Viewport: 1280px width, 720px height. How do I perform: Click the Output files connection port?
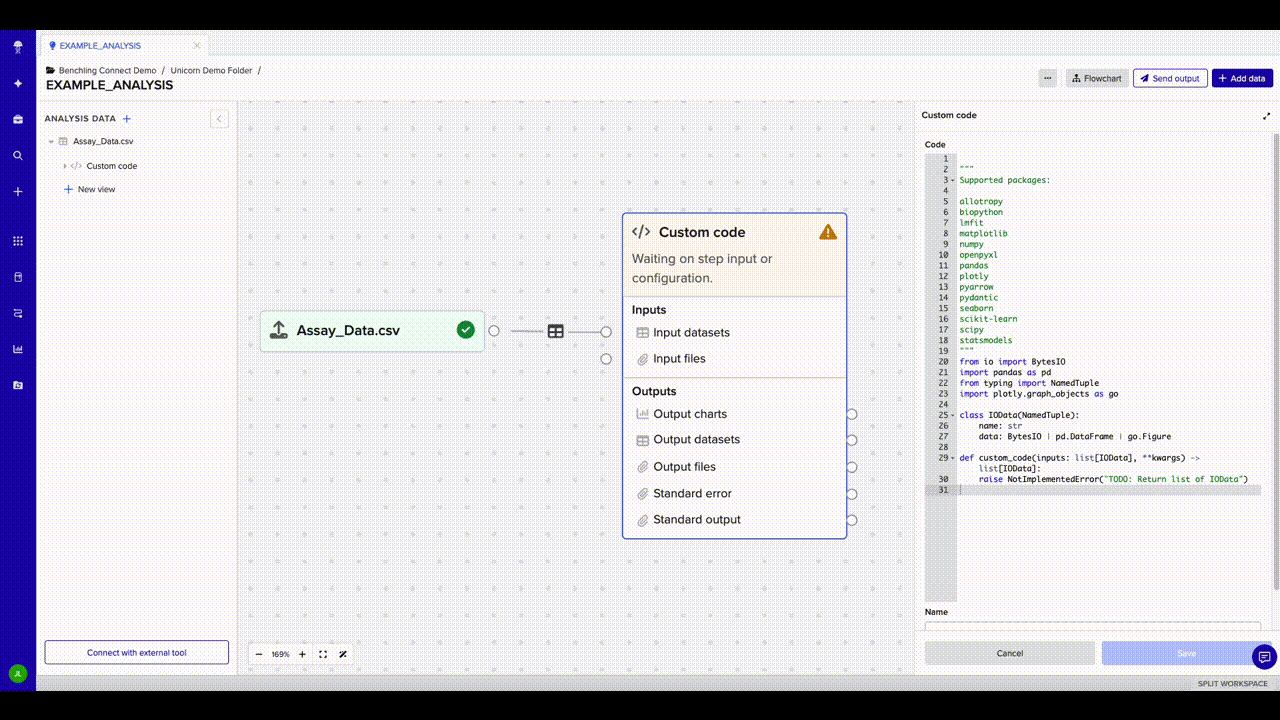[x=852, y=467]
